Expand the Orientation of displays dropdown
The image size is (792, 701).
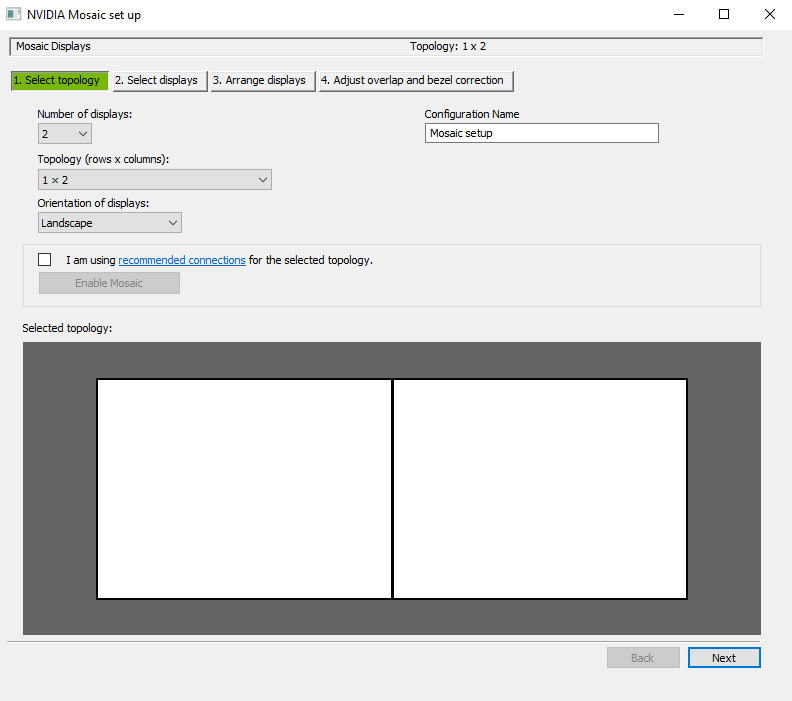click(110, 223)
